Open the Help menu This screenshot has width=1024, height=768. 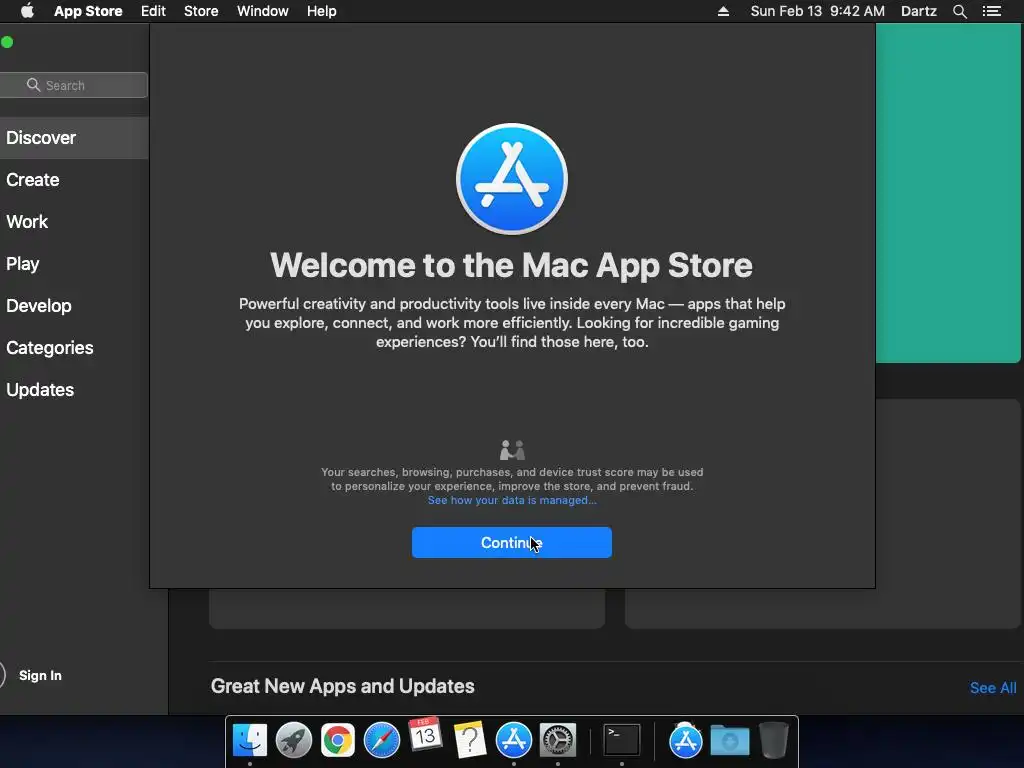(x=321, y=11)
